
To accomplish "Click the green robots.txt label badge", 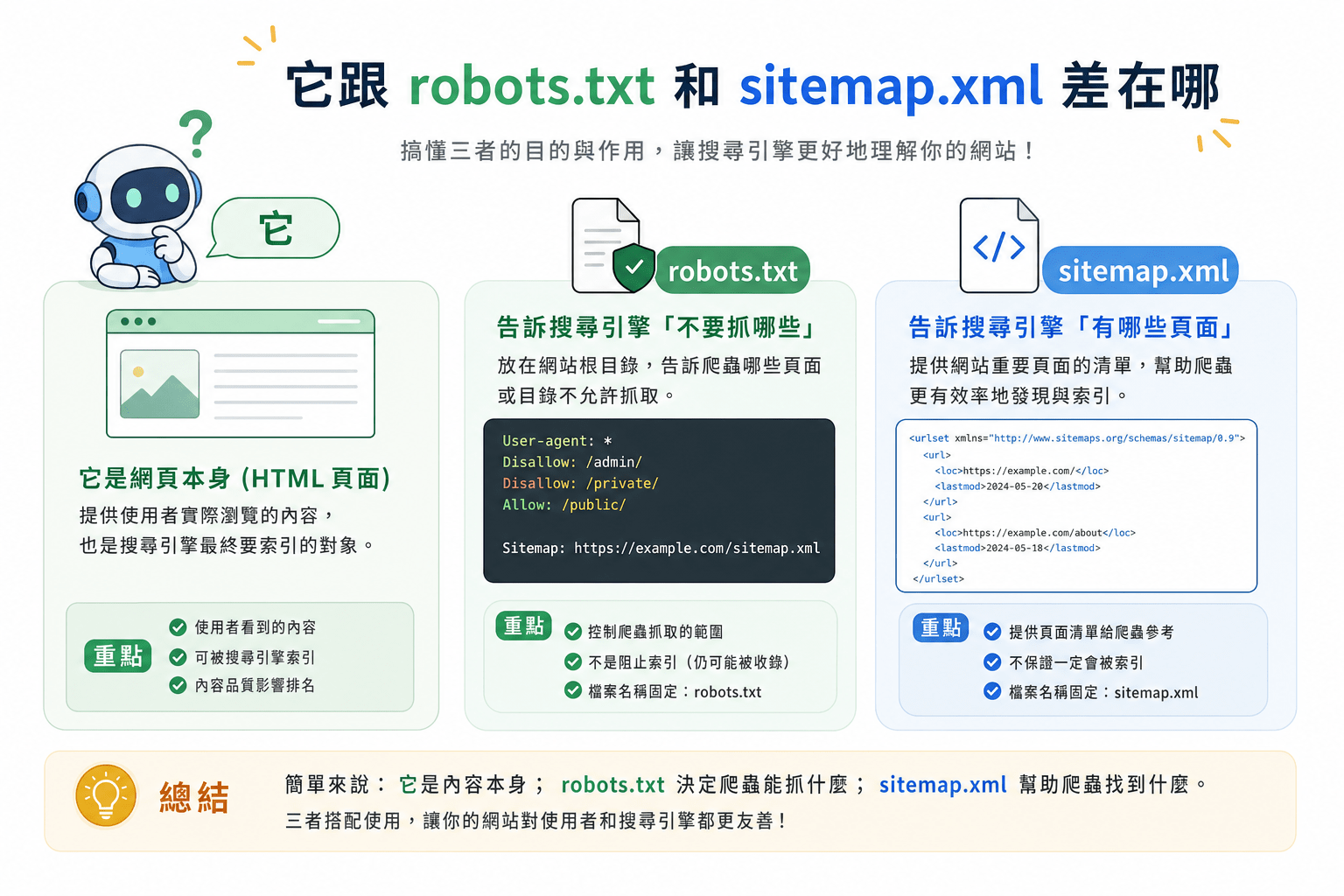I will coord(733,270).
